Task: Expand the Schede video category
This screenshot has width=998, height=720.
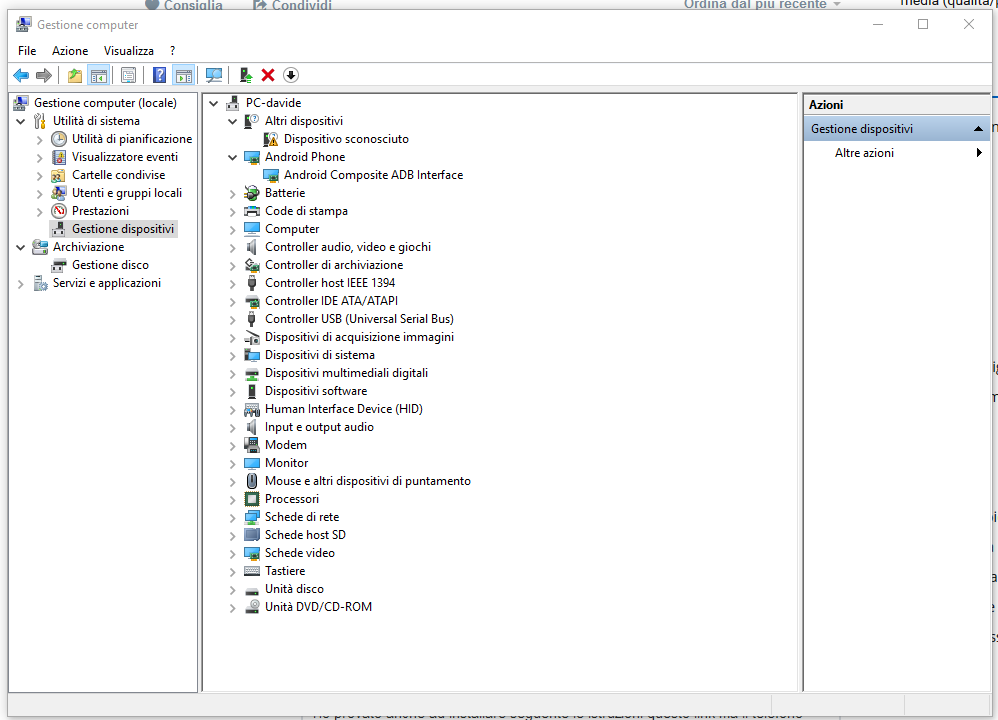Action: click(233, 554)
